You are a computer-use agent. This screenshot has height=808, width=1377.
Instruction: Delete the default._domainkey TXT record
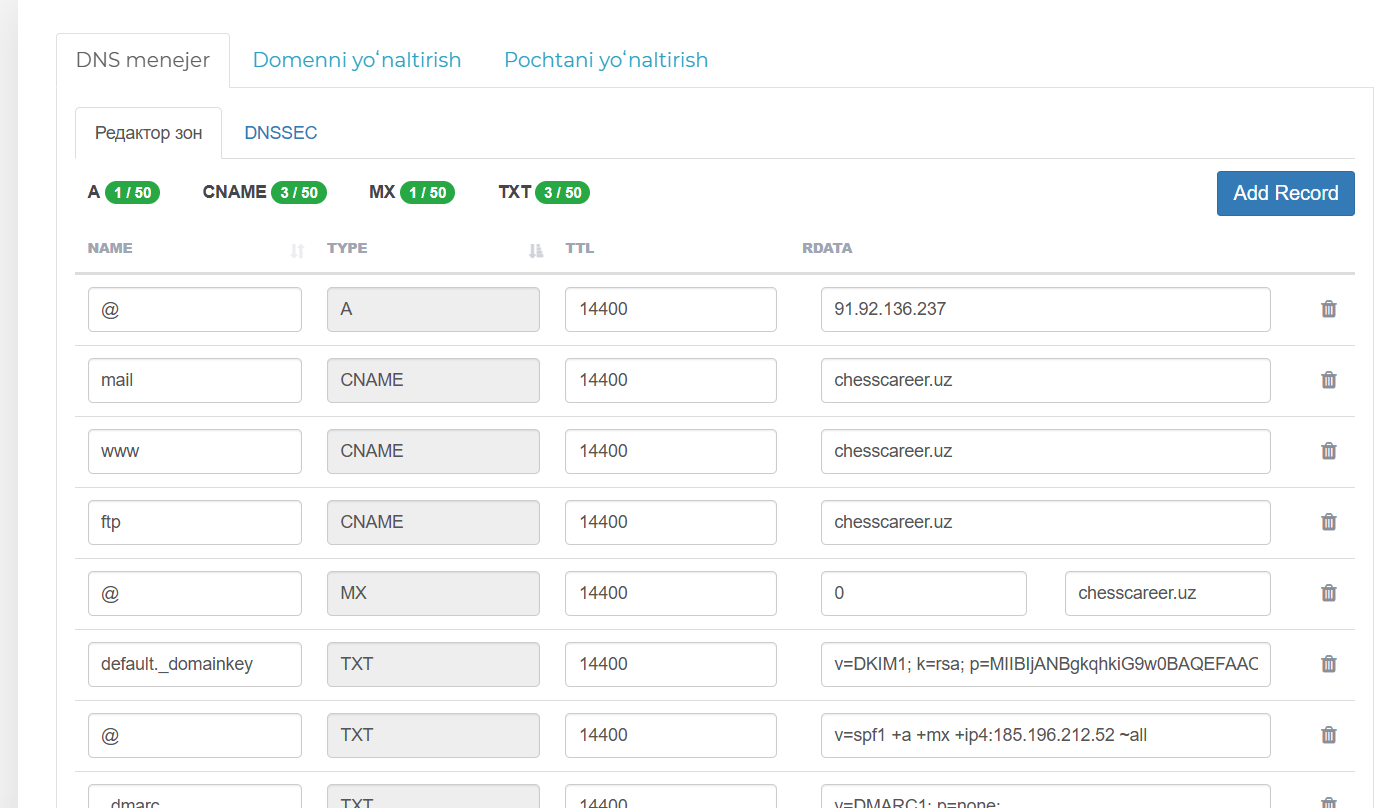[x=1328, y=664]
